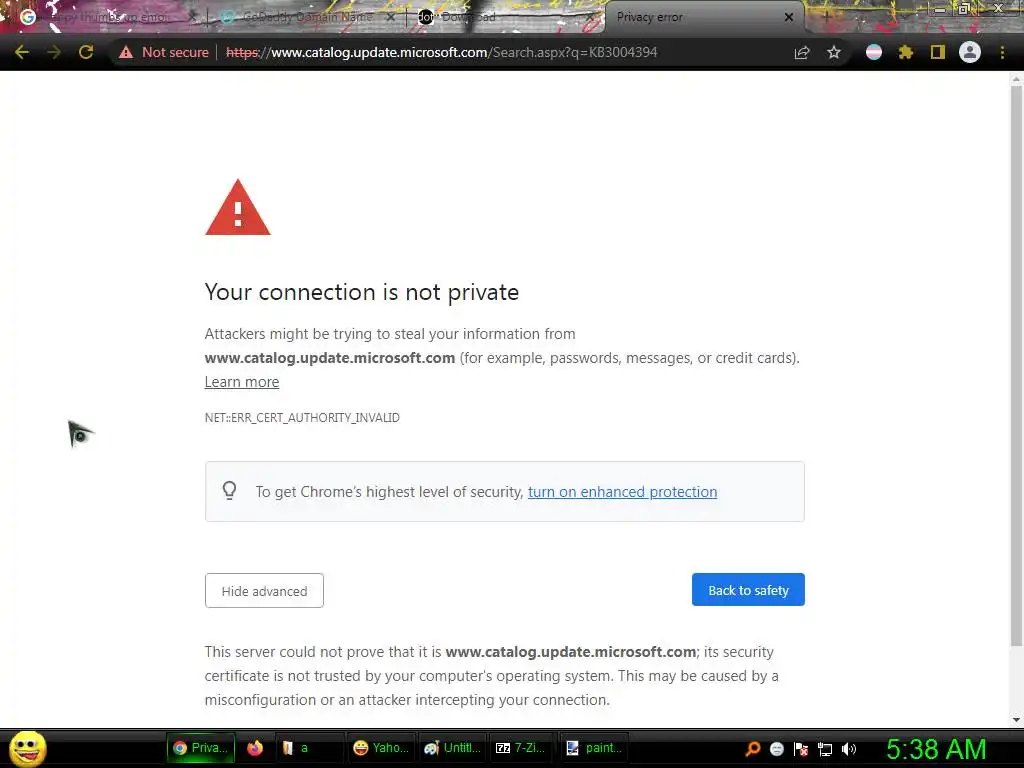Switch to Chrome Privacy error taskbar button
1024x768 pixels.
point(200,748)
